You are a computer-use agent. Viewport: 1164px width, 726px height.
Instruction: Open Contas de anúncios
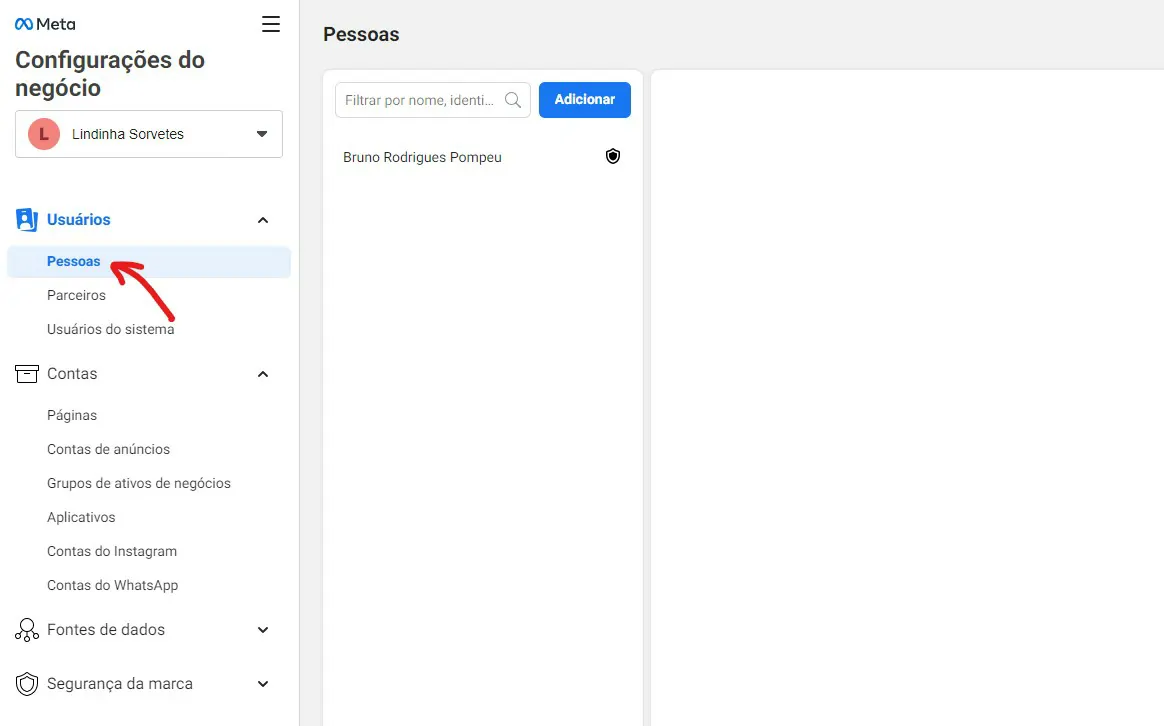[x=108, y=449]
